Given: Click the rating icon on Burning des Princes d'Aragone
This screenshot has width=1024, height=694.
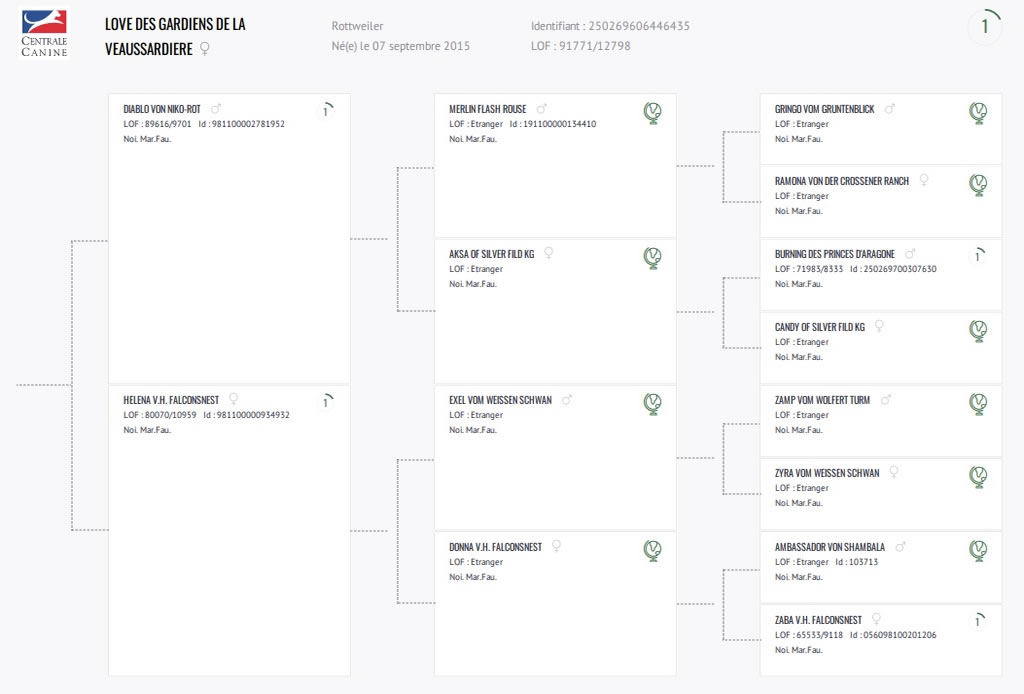Looking at the screenshot, I should point(979,255).
